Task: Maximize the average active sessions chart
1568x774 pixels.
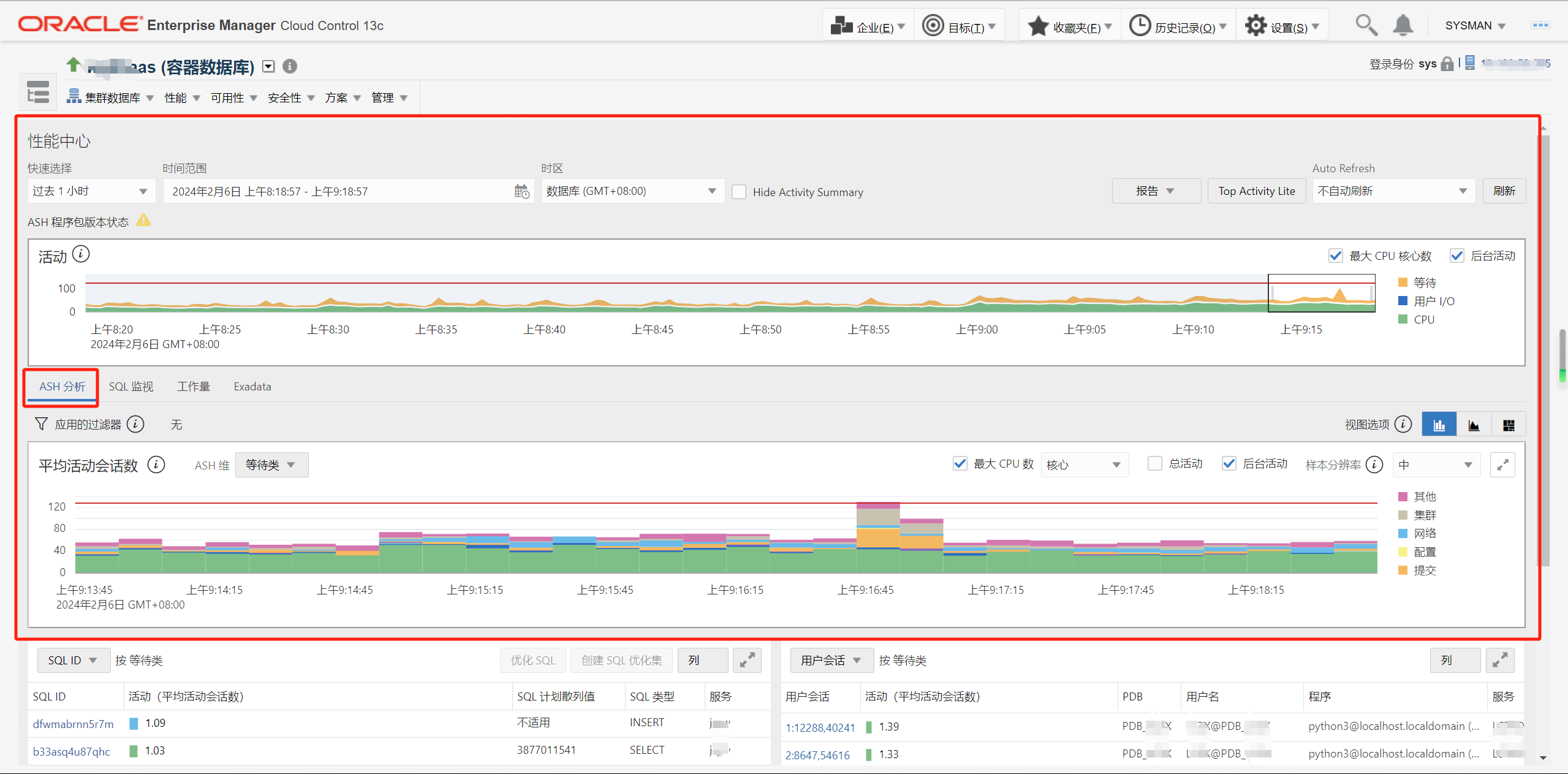Action: (x=1502, y=465)
